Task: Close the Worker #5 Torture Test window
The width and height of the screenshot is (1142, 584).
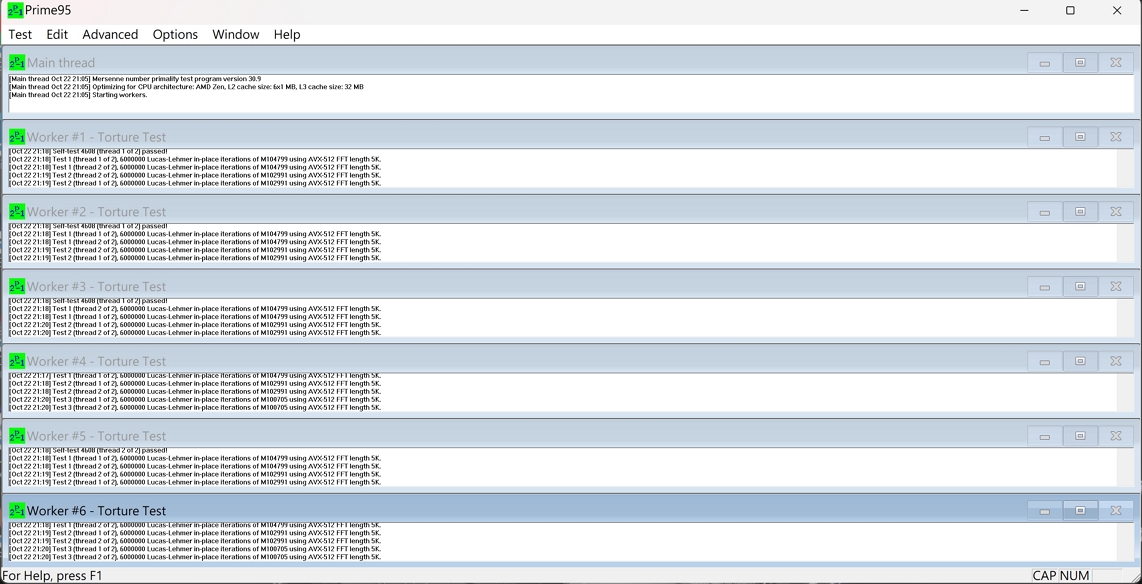Action: [x=1116, y=436]
